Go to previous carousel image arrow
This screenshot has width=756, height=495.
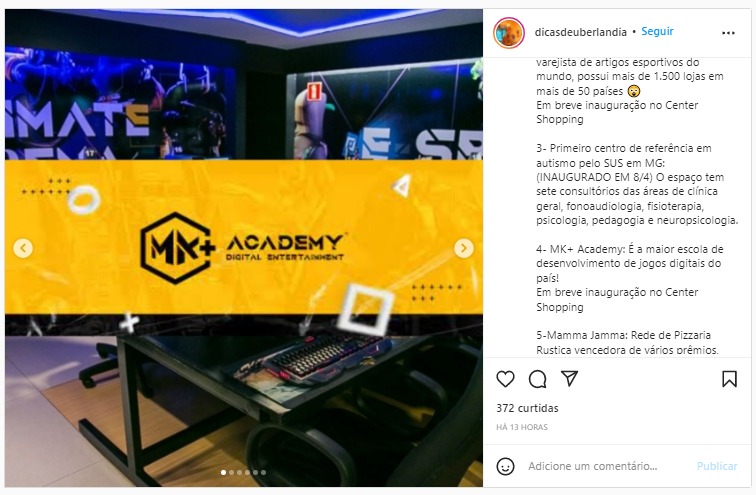[23, 248]
